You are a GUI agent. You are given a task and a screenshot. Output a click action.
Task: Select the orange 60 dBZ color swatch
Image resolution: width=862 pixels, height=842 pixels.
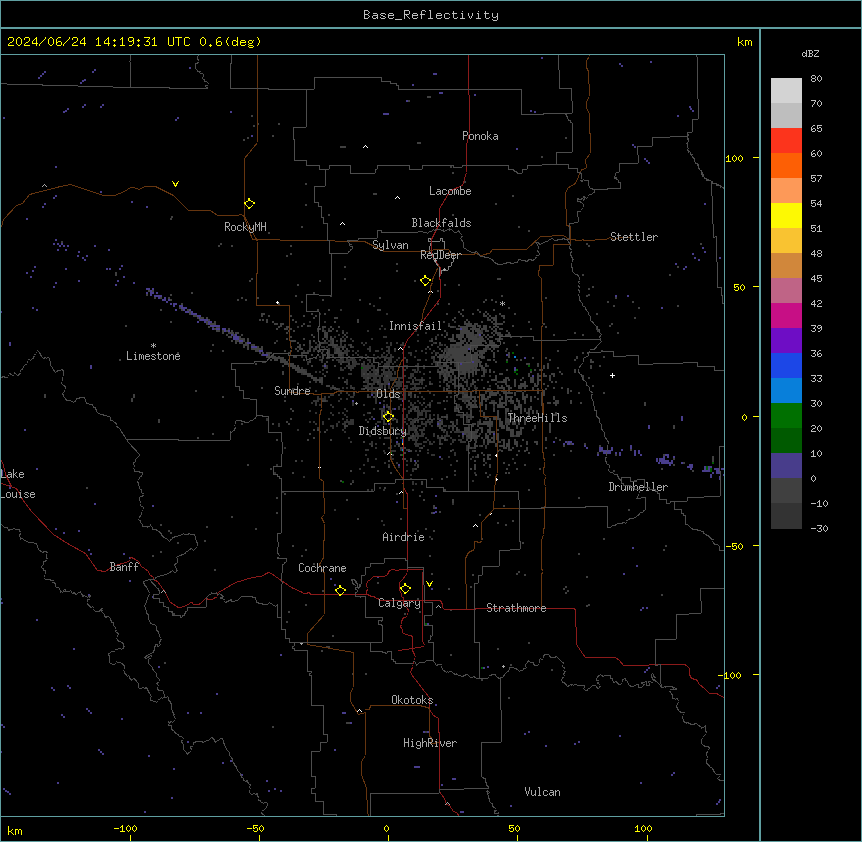786,165
